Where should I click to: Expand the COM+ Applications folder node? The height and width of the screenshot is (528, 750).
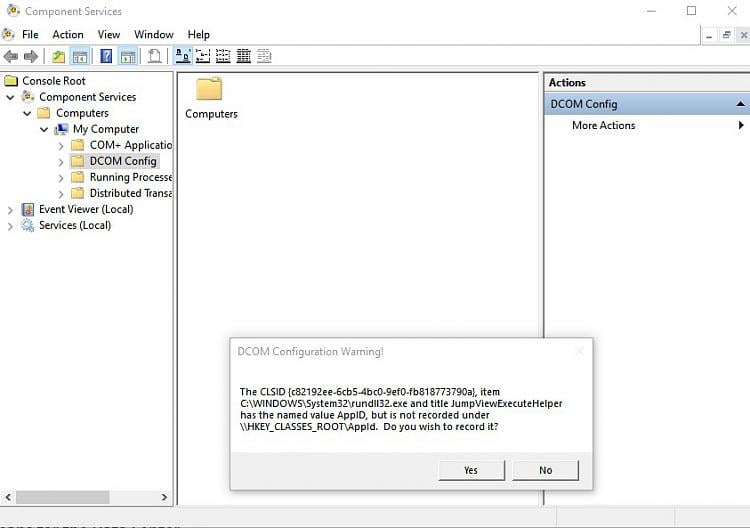tap(61, 145)
